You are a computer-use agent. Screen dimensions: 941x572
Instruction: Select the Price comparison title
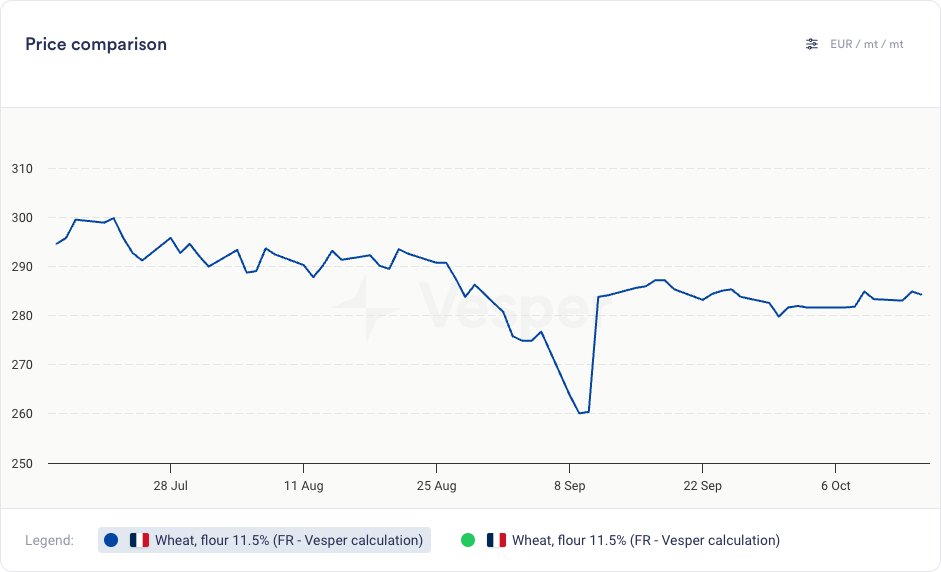[96, 44]
